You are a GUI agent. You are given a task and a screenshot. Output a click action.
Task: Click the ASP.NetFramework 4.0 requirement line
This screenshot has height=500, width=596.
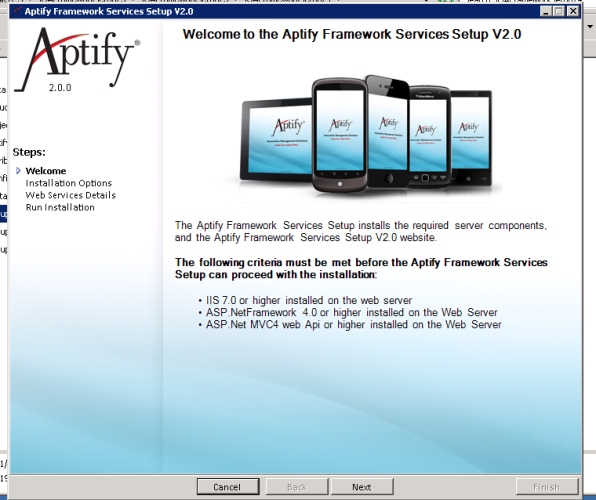pyautogui.click(x=351, y=313)
